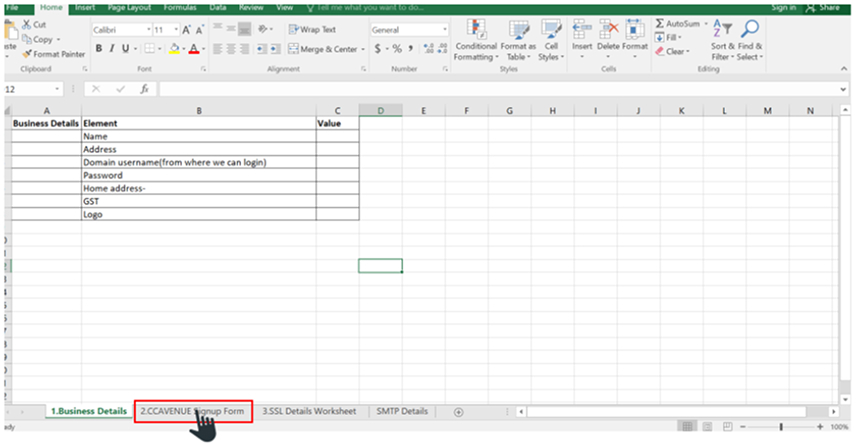Click Format as Table icon
Screen dimensions: 860x445
[x=517, y=40]
